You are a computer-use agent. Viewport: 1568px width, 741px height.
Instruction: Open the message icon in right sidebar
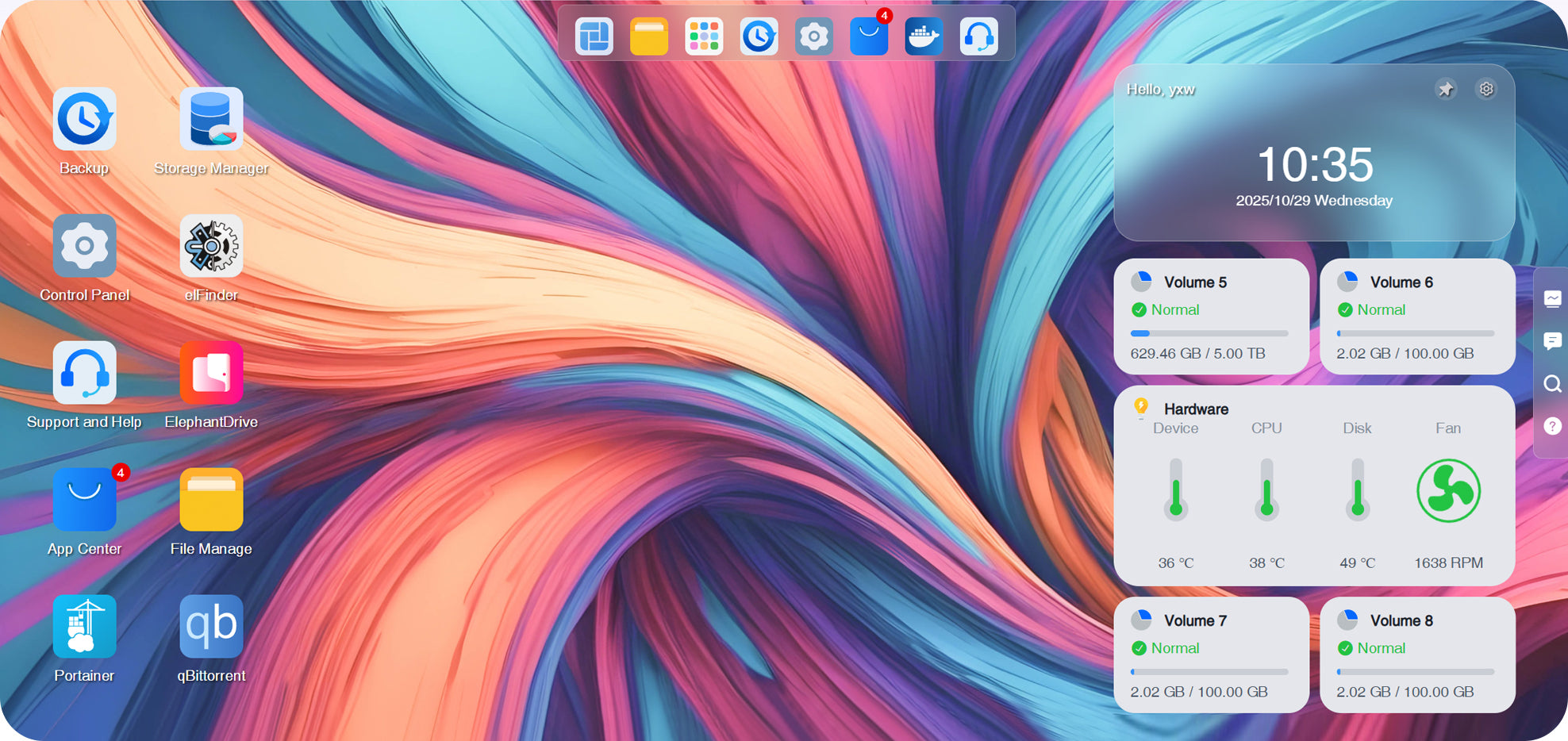click(x=1552, y=341)
